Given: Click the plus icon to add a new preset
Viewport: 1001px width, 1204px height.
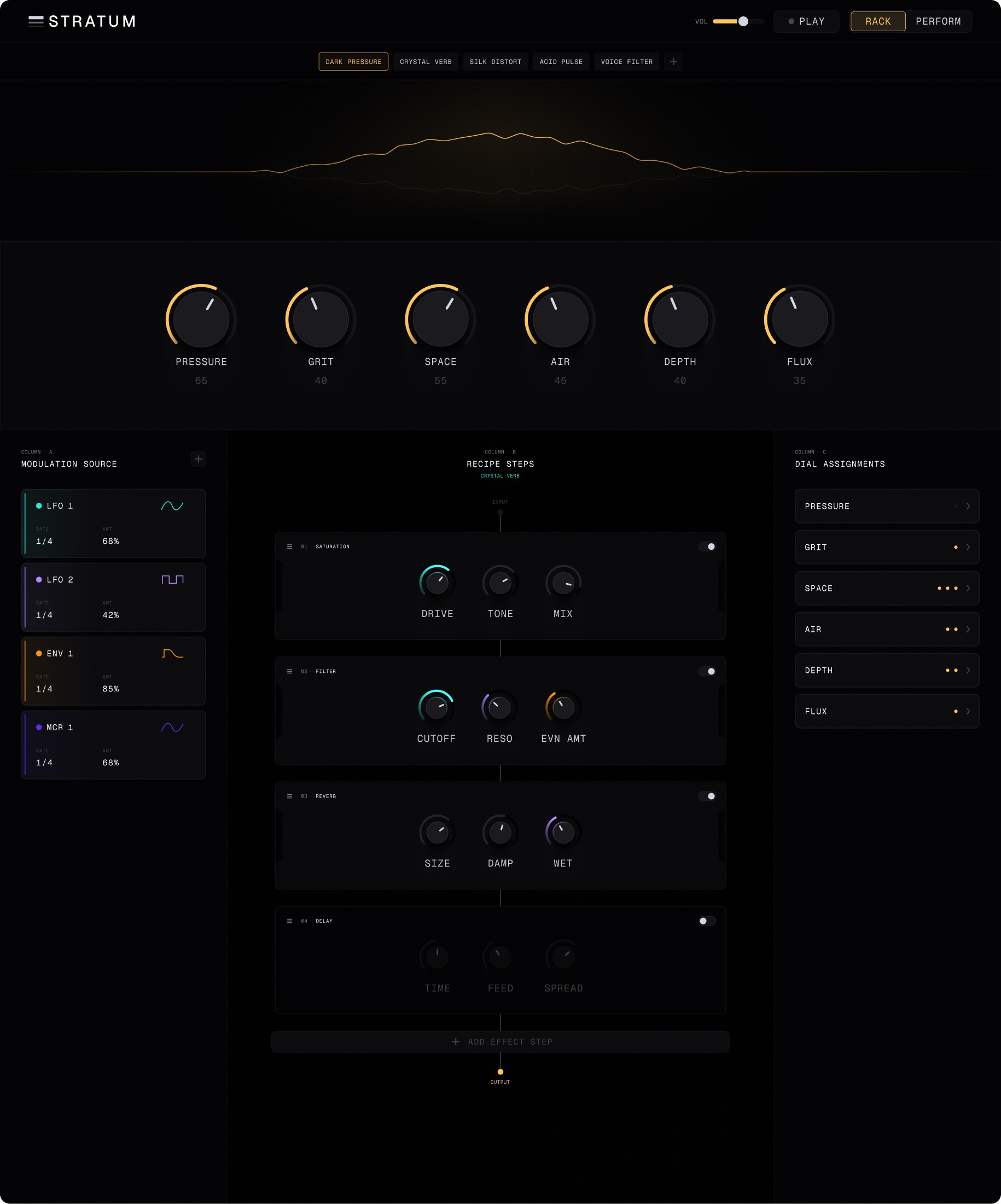Looking at the screenshot, I should [674, 61].
